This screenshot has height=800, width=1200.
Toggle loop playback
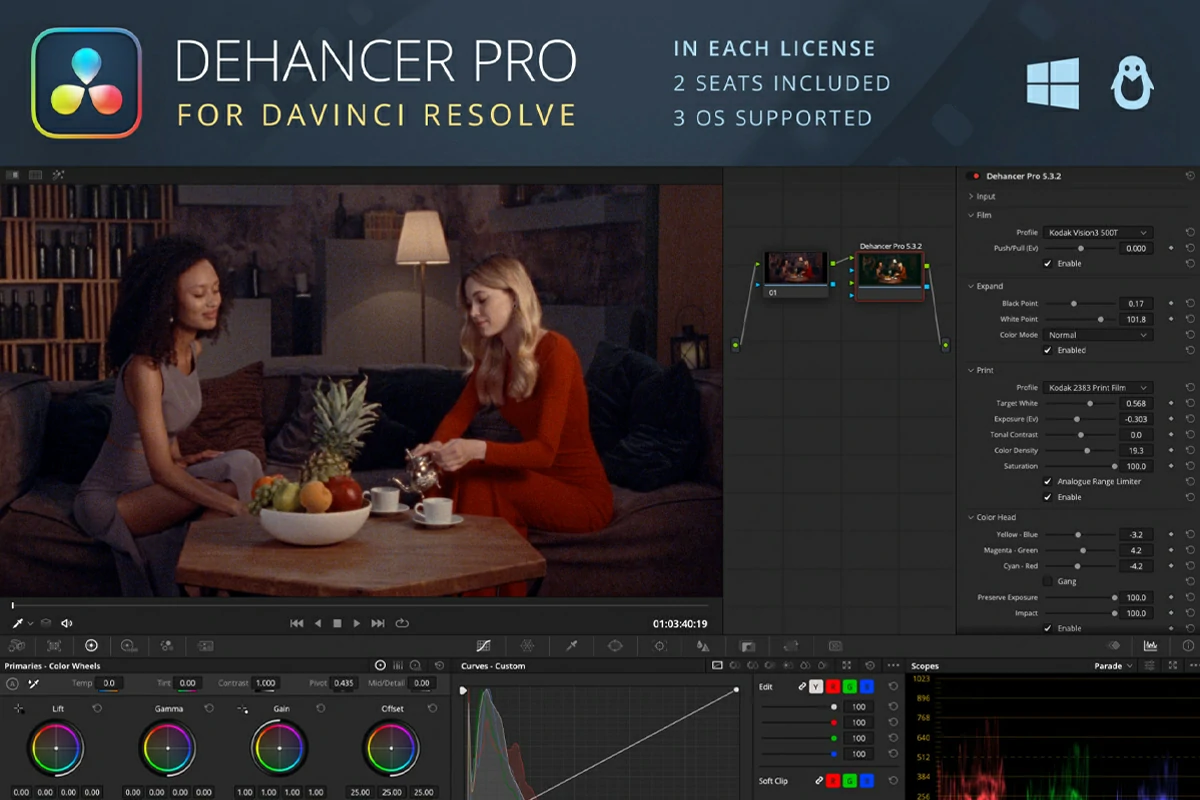pyautogui.click(x=402, y=623)
